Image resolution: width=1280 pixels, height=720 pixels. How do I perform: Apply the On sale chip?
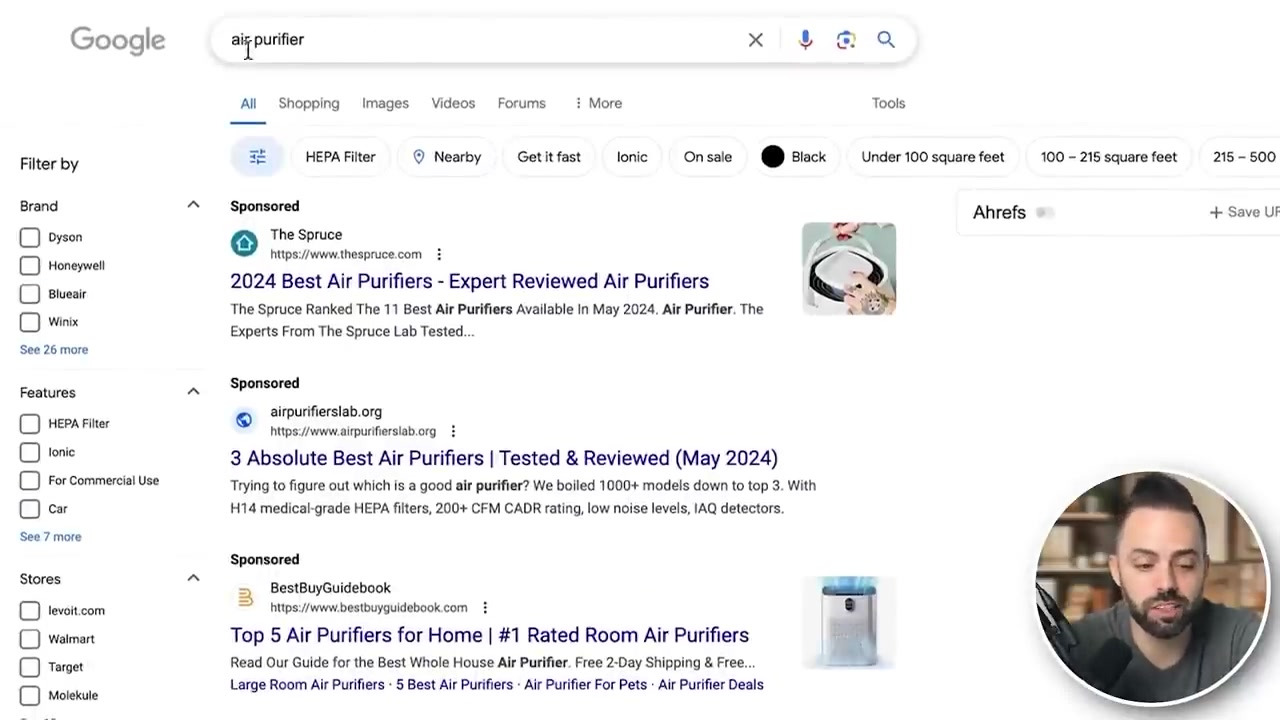point(708,157)
